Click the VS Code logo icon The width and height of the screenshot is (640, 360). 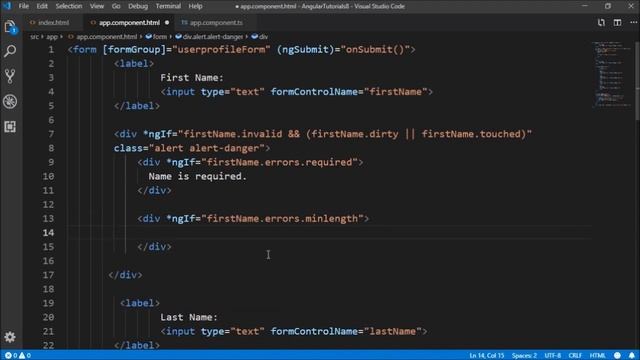tap(7, 6)
